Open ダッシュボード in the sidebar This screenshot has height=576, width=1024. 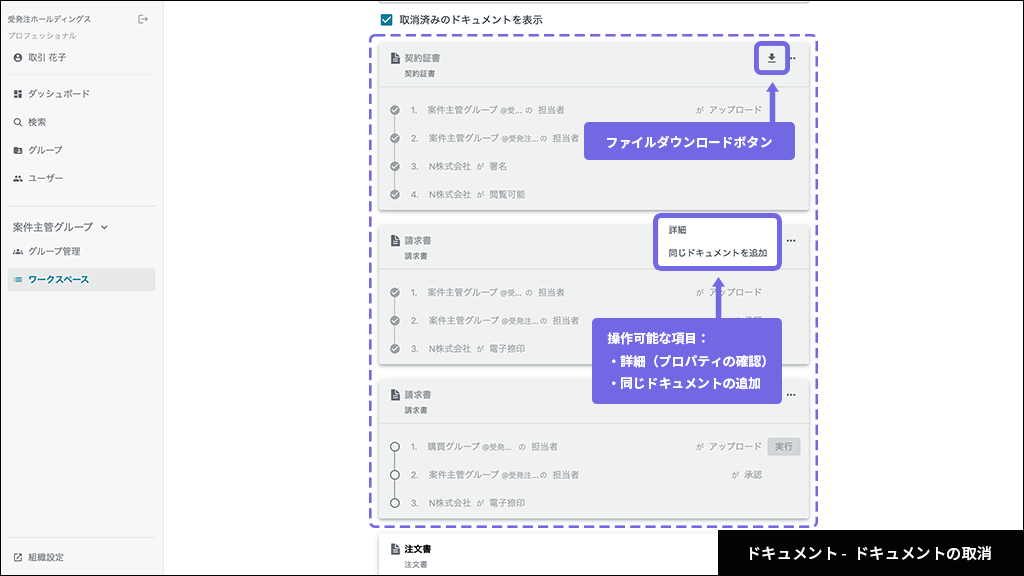pyautogui.click(x=82, y=94)
